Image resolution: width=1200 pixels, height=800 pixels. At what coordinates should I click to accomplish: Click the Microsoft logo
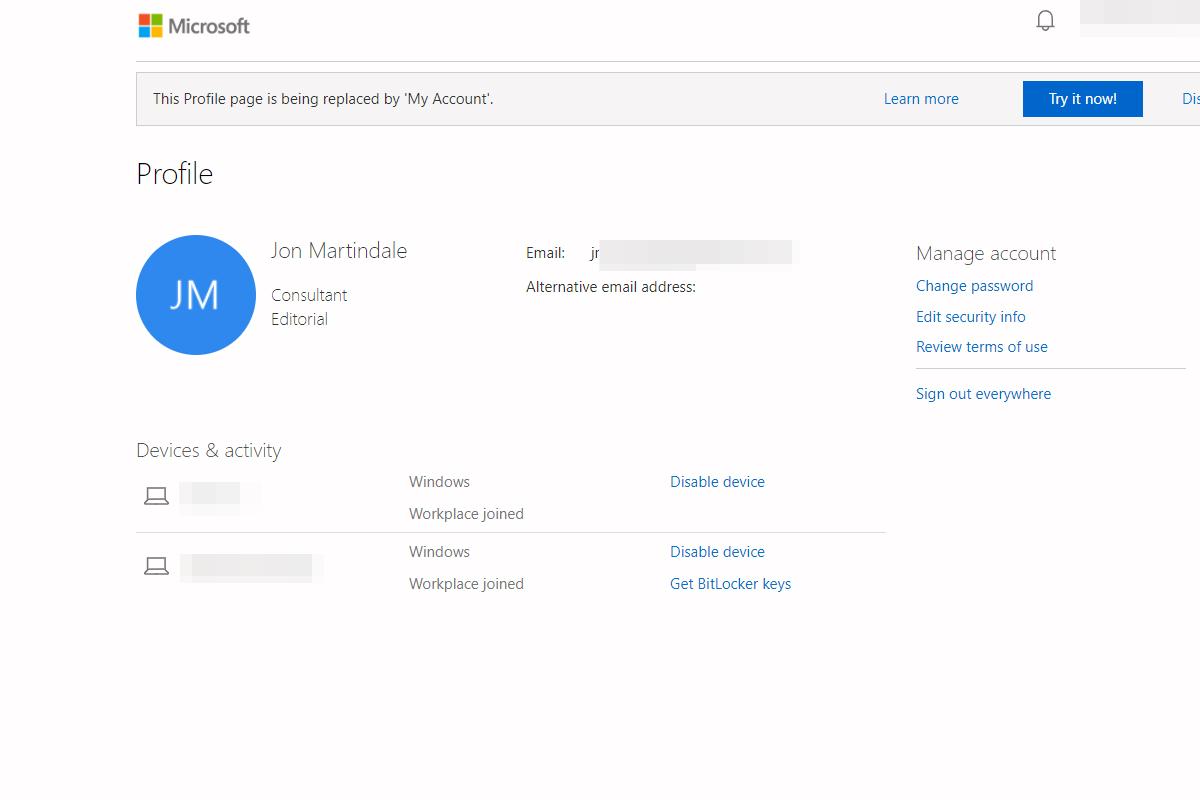[194, 26]
